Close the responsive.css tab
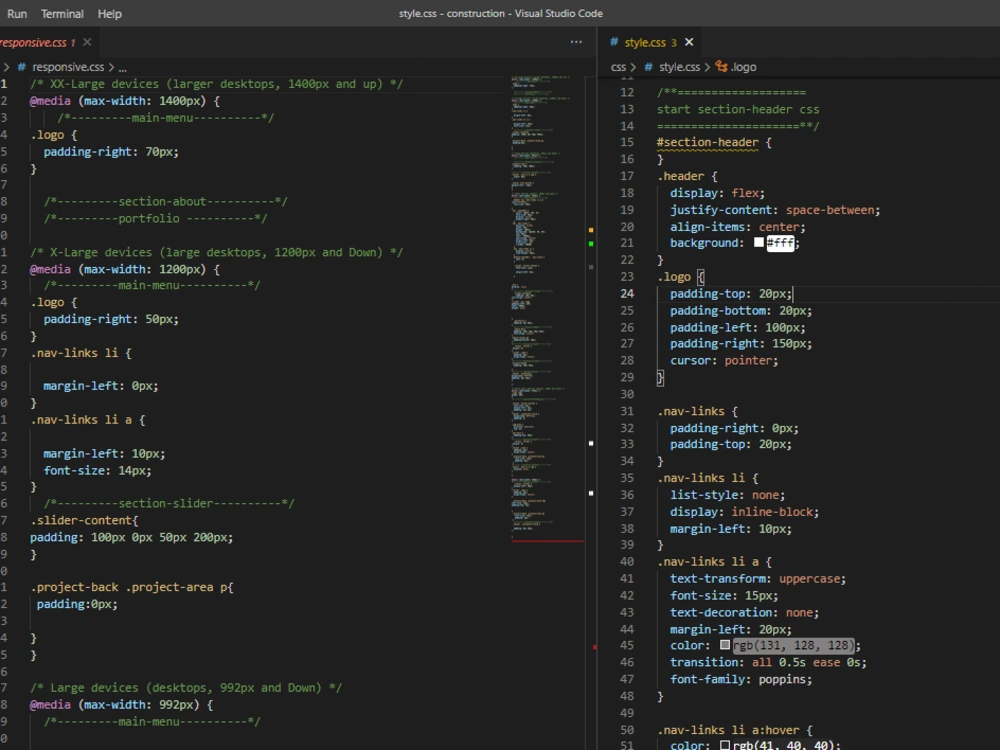 (87, 42)
